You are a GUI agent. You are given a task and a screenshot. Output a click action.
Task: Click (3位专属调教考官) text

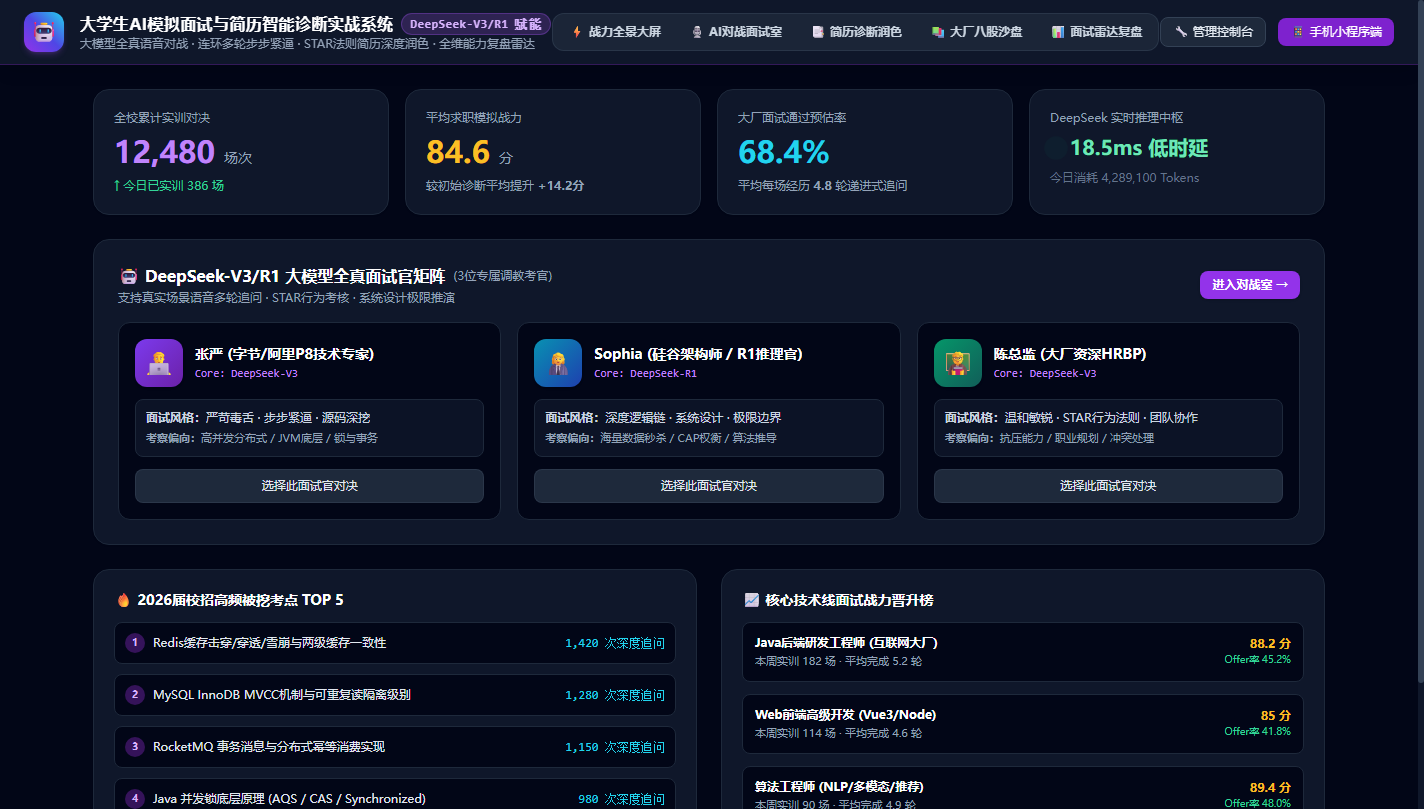tap(502, 276)
